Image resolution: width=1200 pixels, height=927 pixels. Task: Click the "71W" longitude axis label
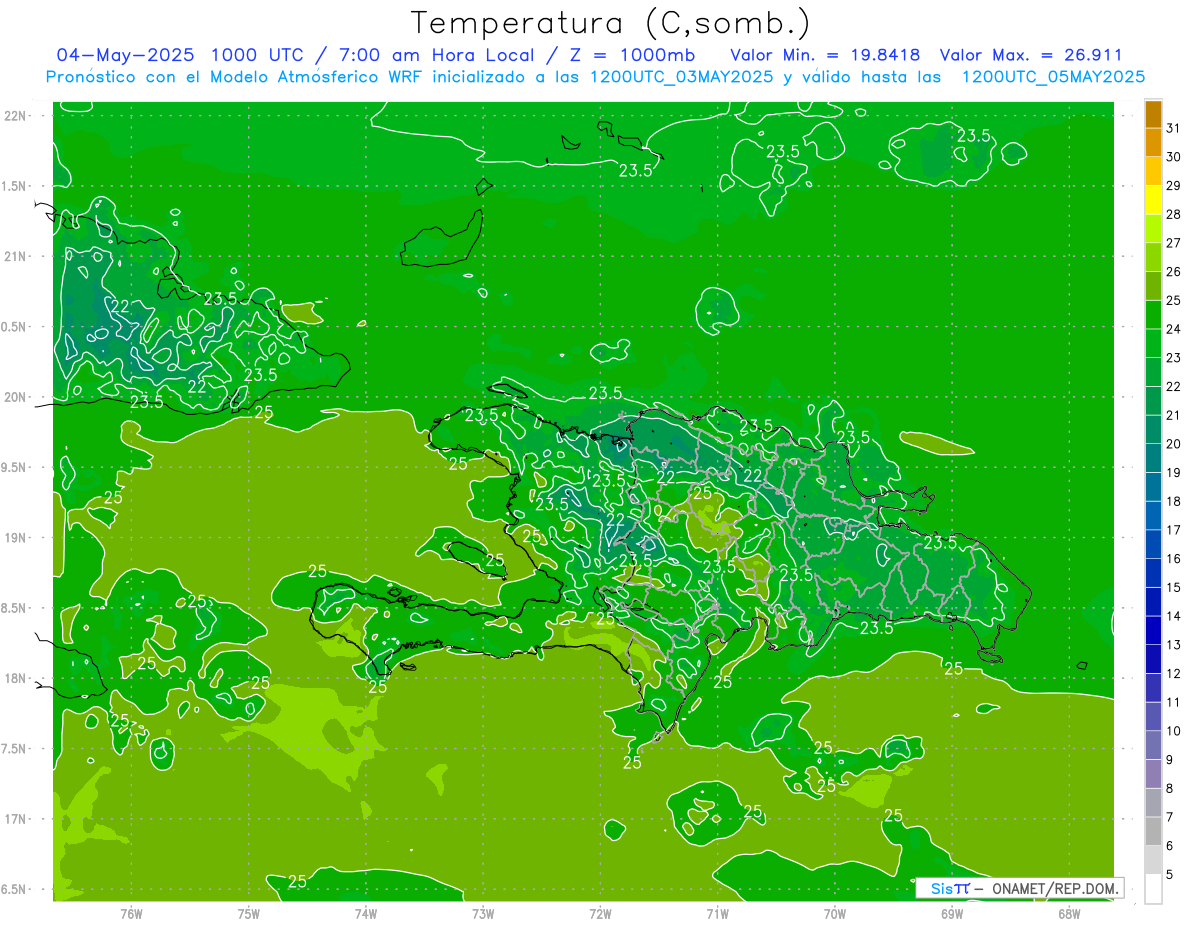(x=717, y=914)
